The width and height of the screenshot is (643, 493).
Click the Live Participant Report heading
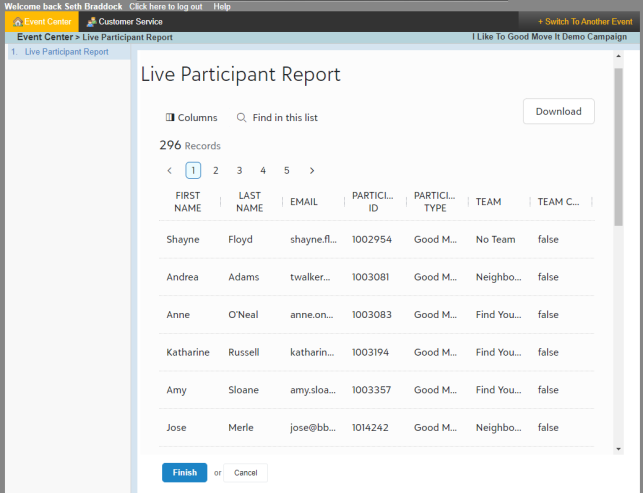[240, 75]
